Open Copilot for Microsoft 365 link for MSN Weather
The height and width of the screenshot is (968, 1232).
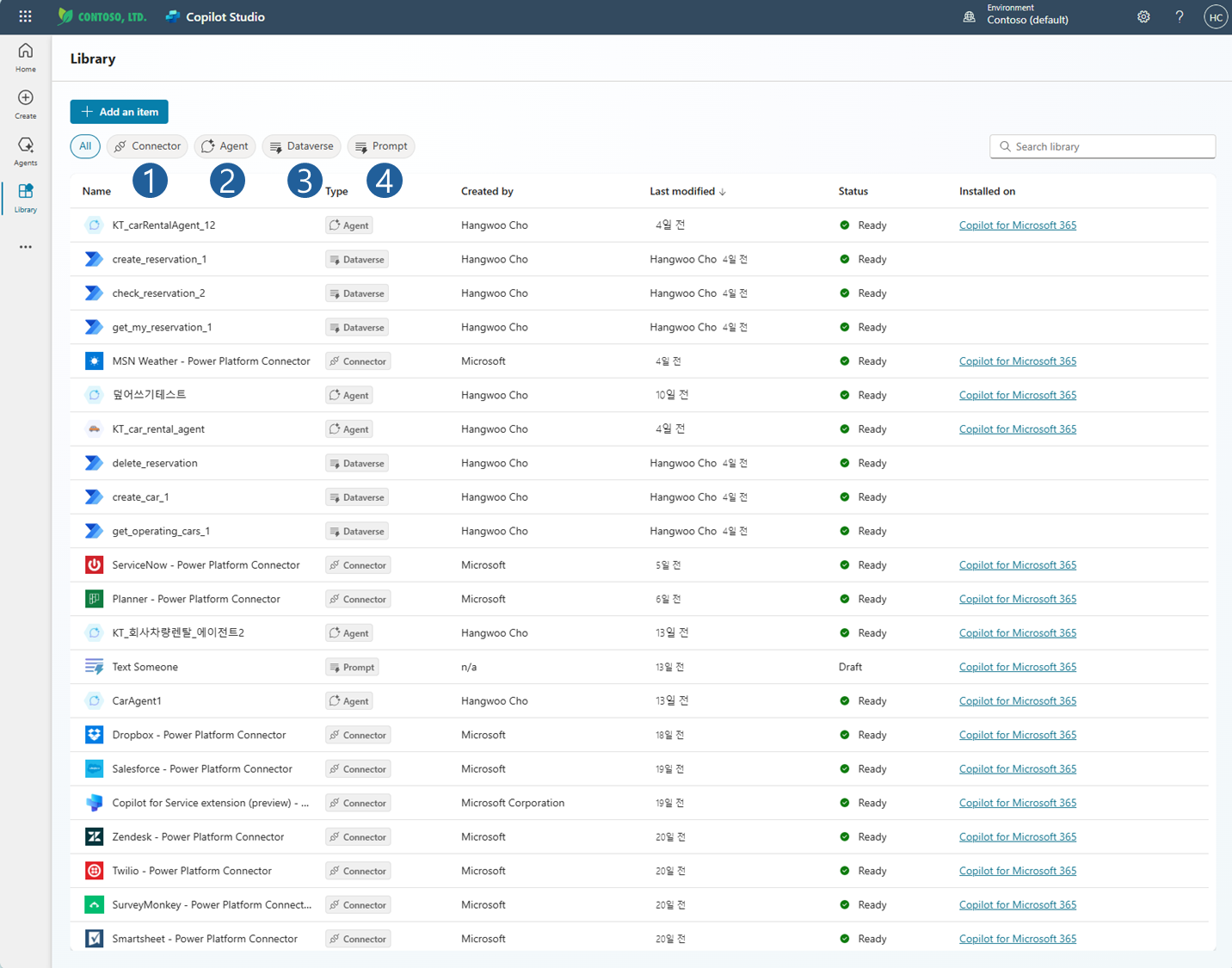pyautogui.click(x=1018, y=361)
